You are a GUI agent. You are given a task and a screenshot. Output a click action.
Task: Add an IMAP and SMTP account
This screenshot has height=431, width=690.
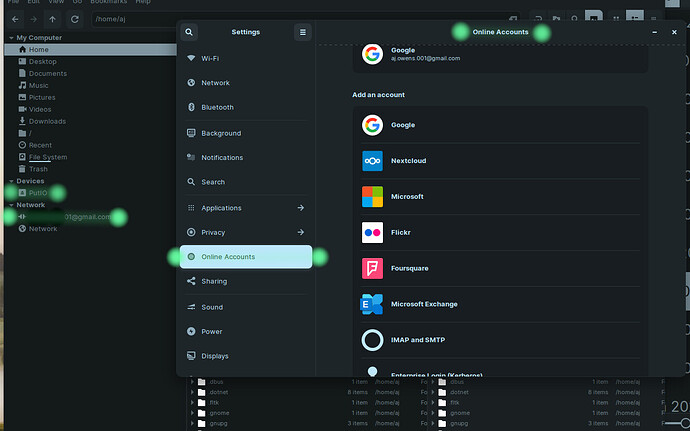click(500, 340)
